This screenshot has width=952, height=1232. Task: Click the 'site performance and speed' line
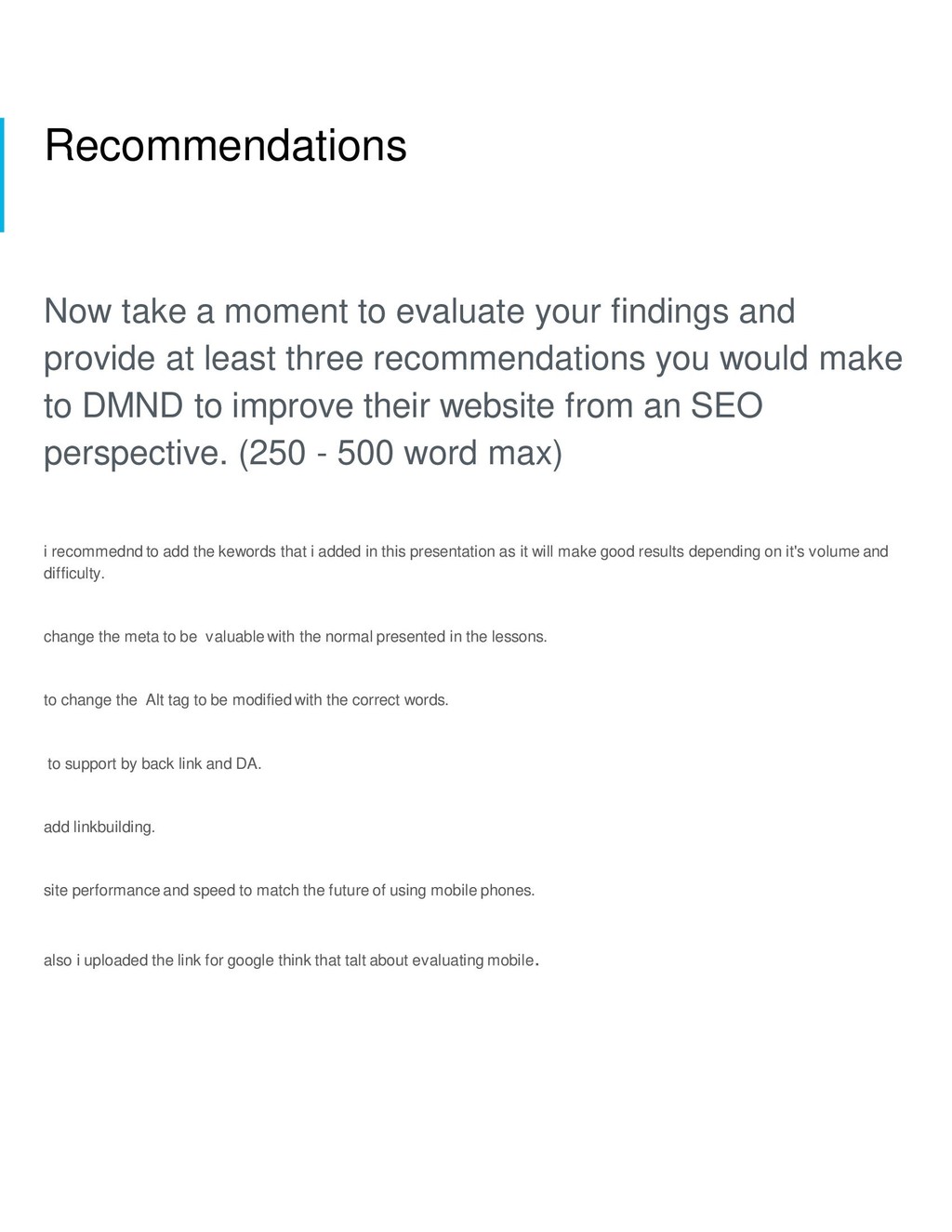click(289, 891)
